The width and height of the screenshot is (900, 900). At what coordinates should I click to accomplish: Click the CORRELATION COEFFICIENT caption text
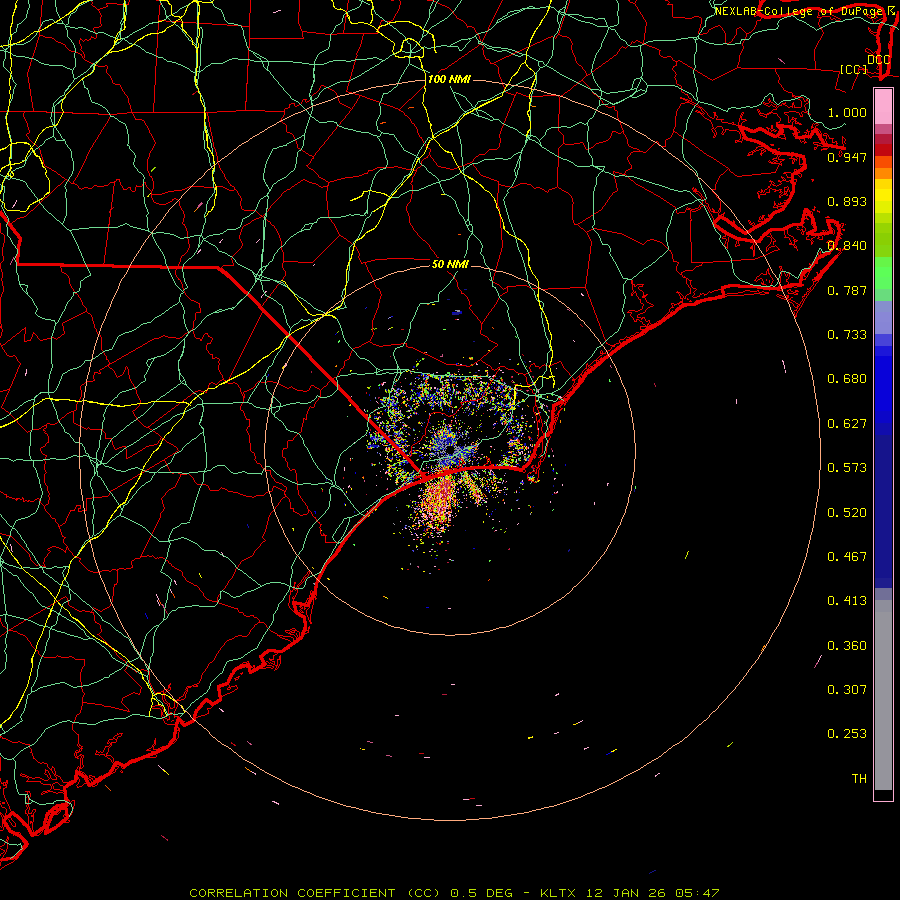point(292,893)
